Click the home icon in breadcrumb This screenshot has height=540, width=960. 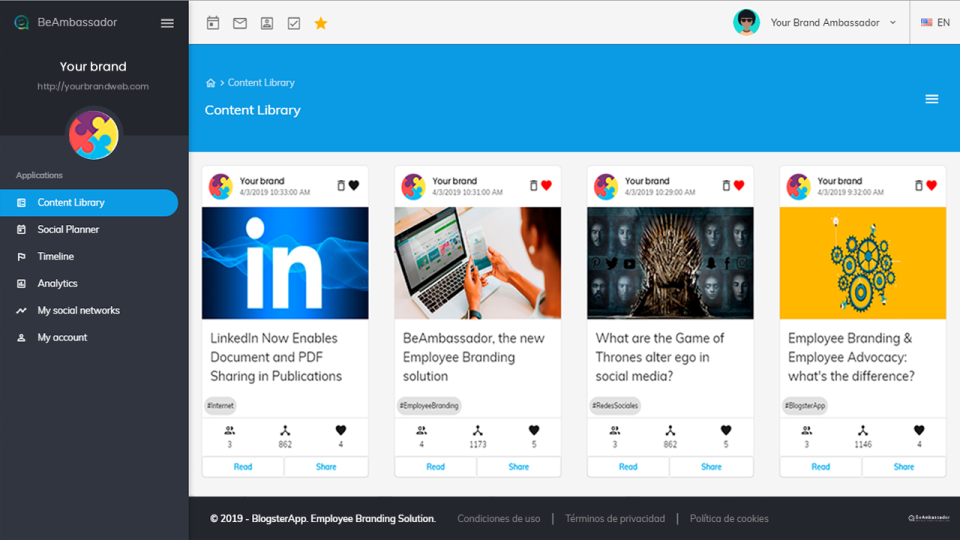pos(211,83)
